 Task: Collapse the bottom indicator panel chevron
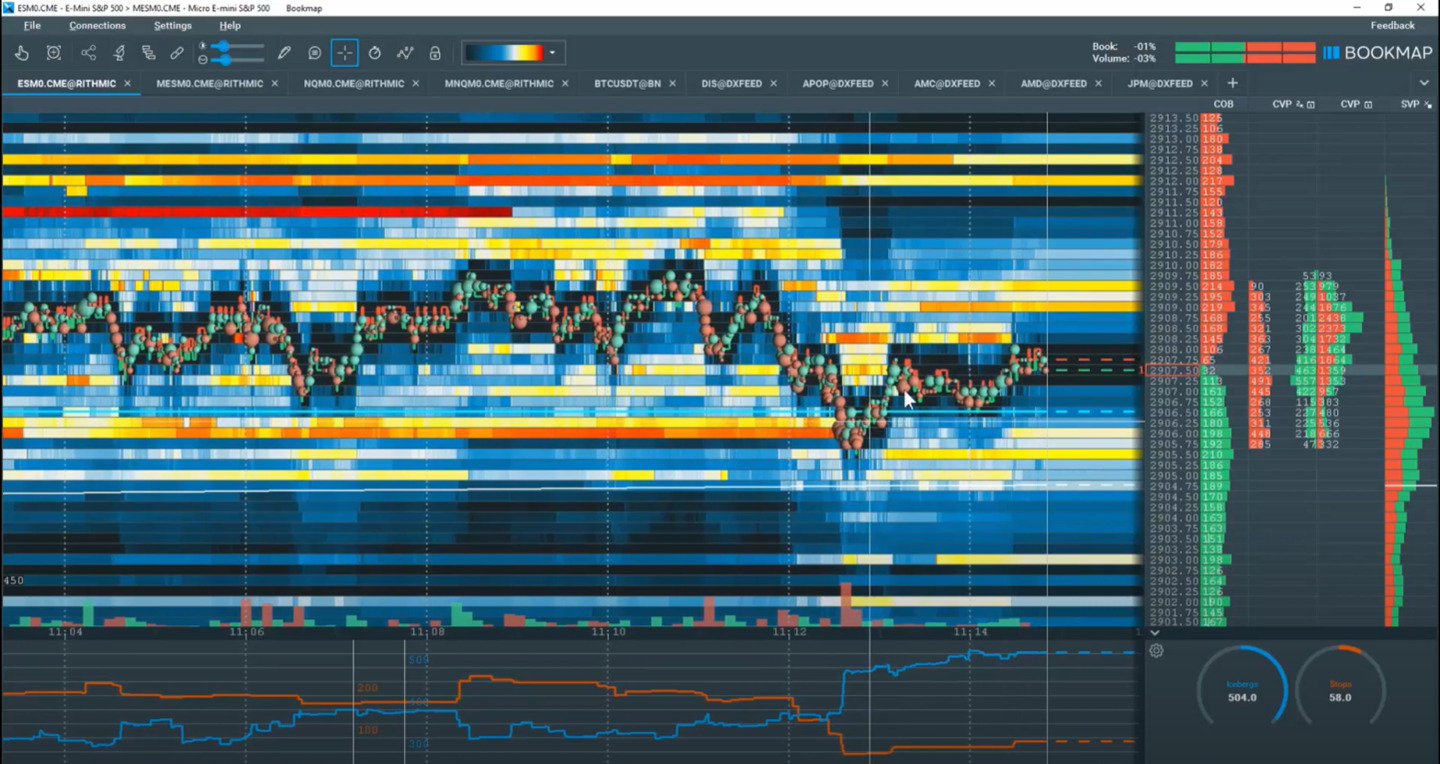point(1154,633)
